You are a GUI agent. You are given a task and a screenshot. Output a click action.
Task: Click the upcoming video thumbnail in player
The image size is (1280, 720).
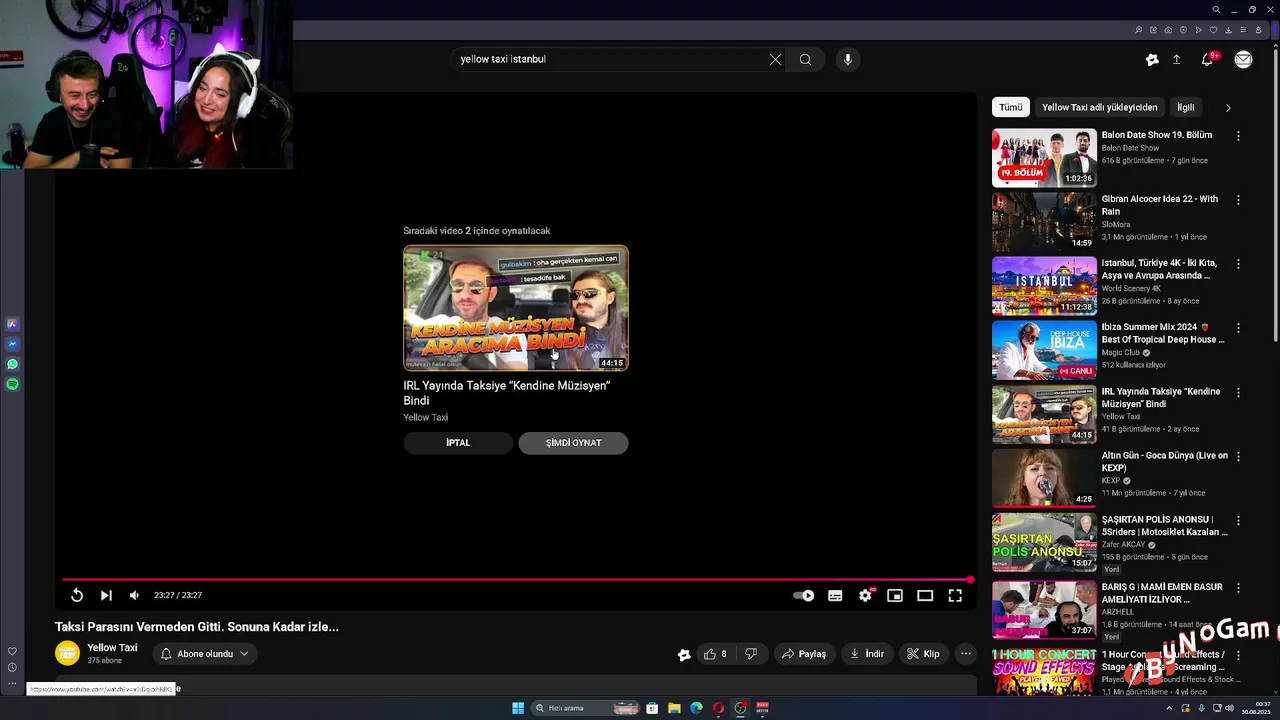point(516,308)
